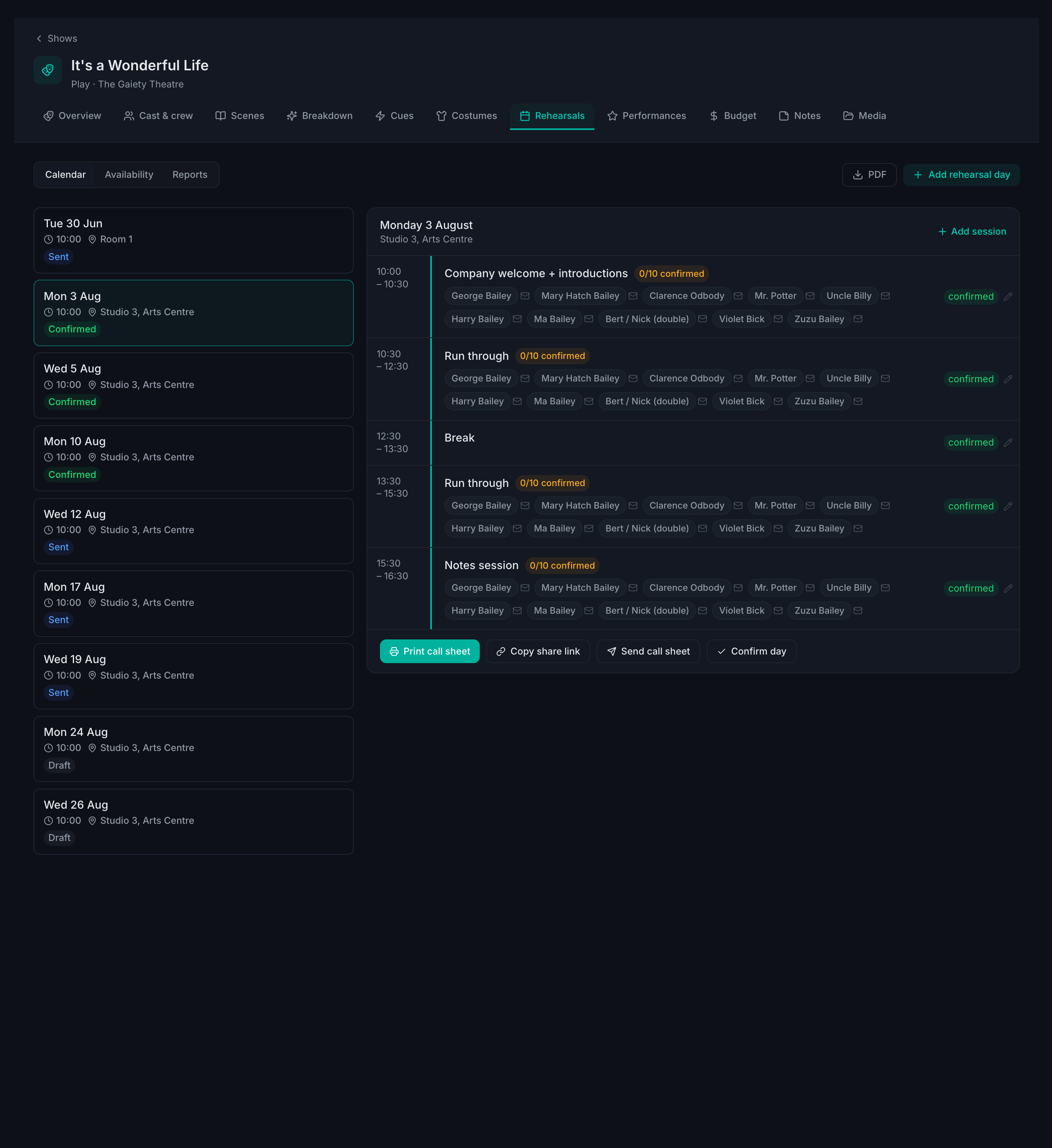
Task: Edit the Company welcome session pencil icon
Action: tap(1007, 297)
